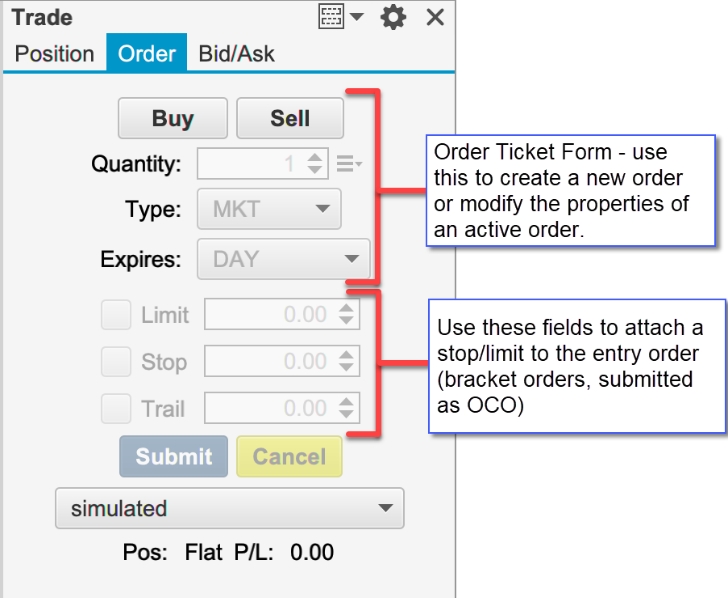
Task: Increase Quantity with the up arrow
Action: 315,157
